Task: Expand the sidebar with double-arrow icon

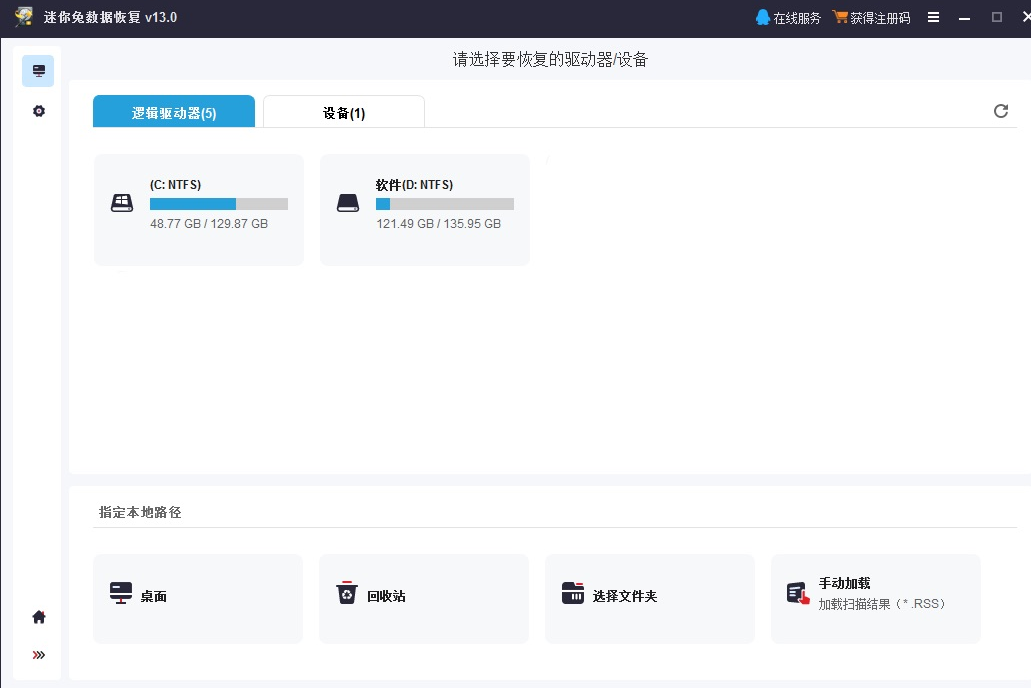Action: pyautogui.click(x=39, y=655)
